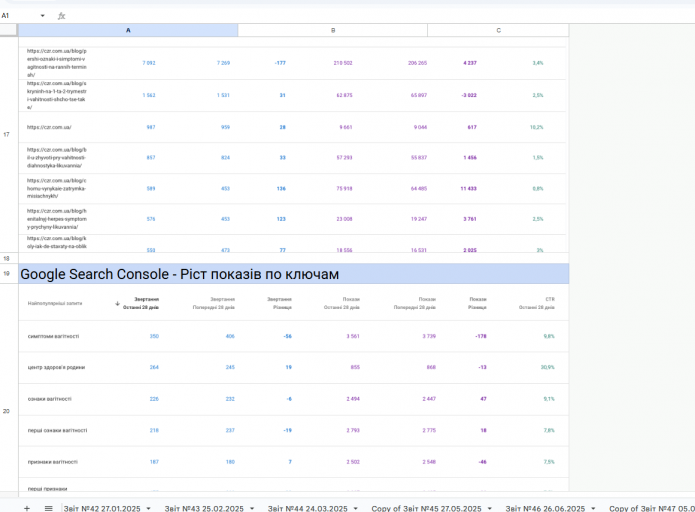Select row 20 header

point(9,411)
